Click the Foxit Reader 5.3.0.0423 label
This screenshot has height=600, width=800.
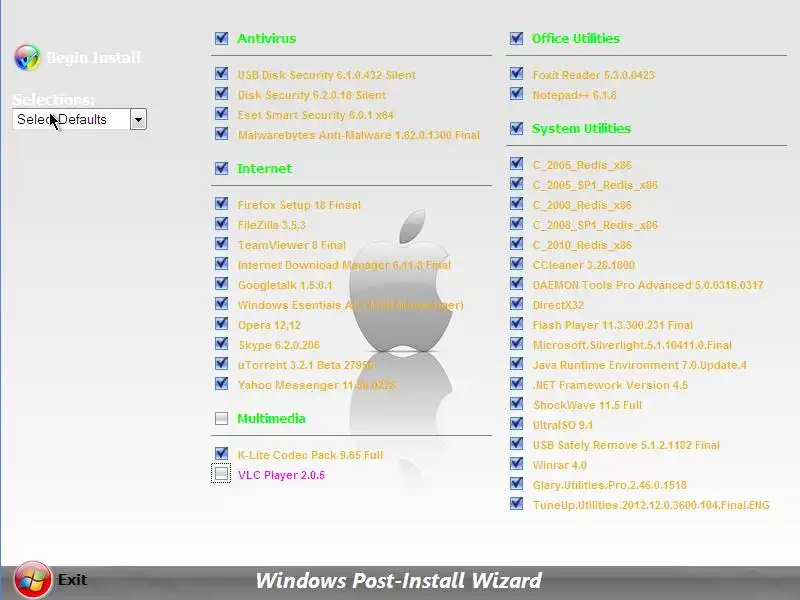click(x=593, y=75)
